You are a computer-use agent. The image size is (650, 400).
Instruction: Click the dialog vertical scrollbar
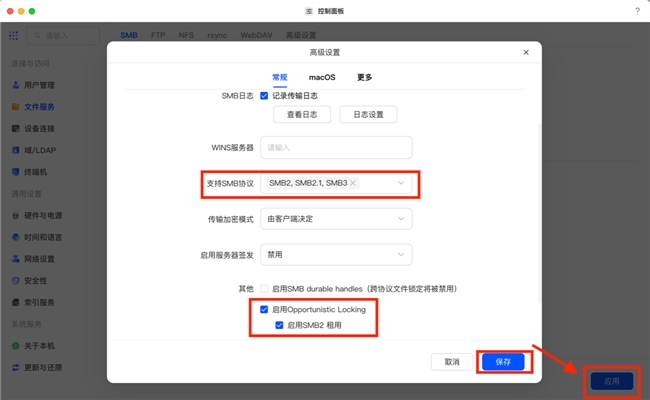tap(539, 213)
